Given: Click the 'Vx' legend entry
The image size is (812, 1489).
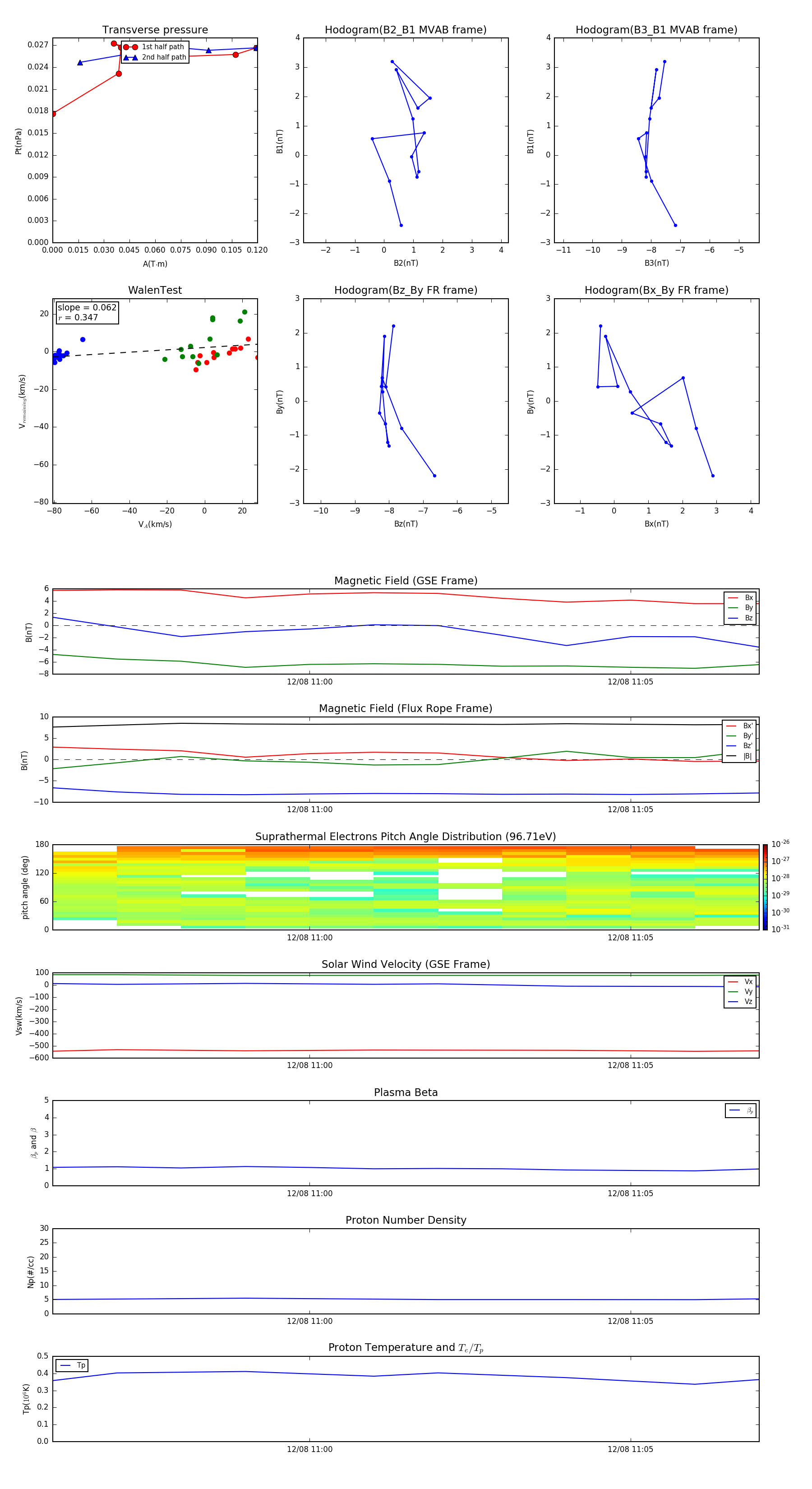Looking at the screenshot, I should (740, 981).
